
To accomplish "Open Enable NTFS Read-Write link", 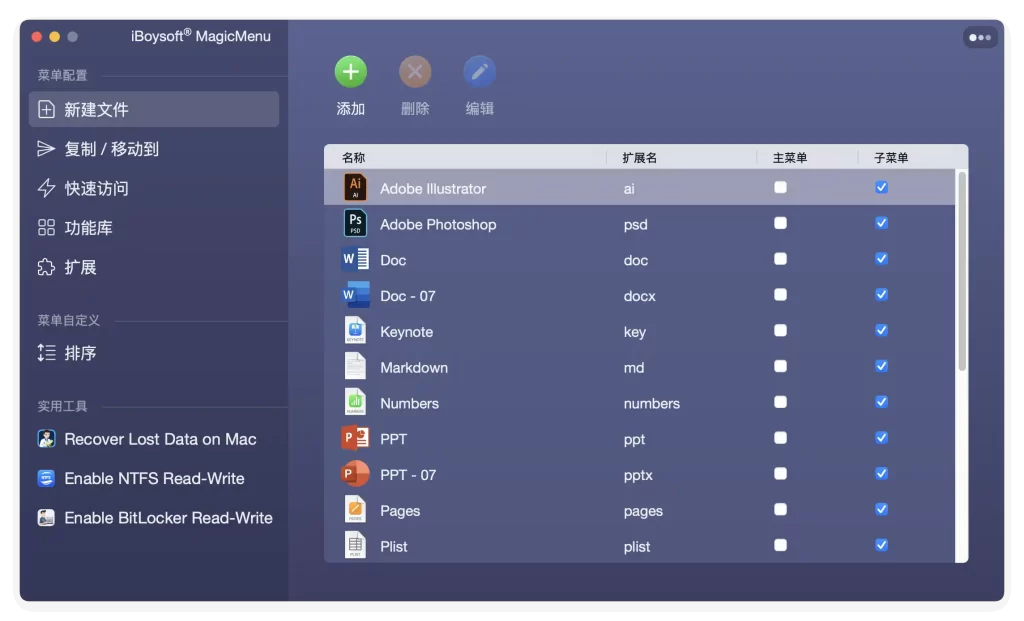I will [154, 478].
